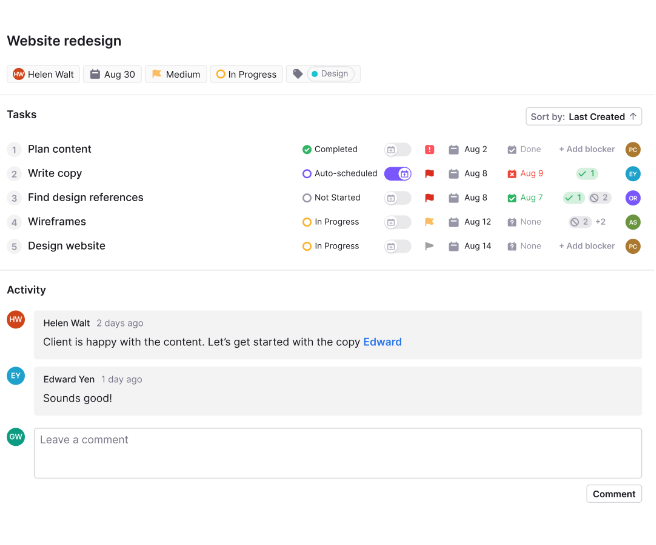The width and height of the screenshot is (656, 545).
Task: Open the In Progress project status dropdown
Action: coord(246,74)
